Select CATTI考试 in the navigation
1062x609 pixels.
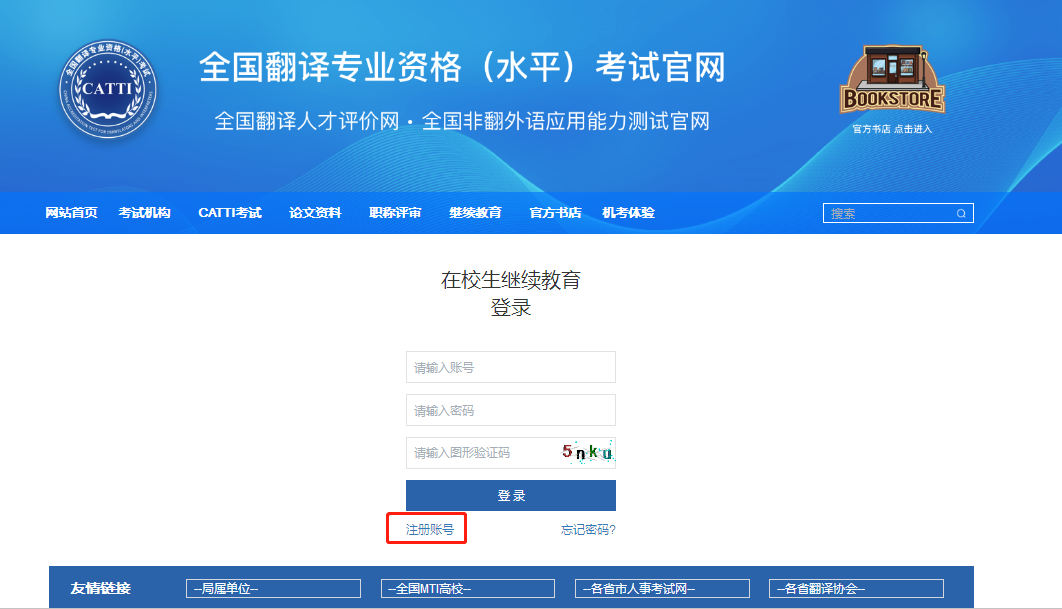pyautogui.click(x=230, y=213)
